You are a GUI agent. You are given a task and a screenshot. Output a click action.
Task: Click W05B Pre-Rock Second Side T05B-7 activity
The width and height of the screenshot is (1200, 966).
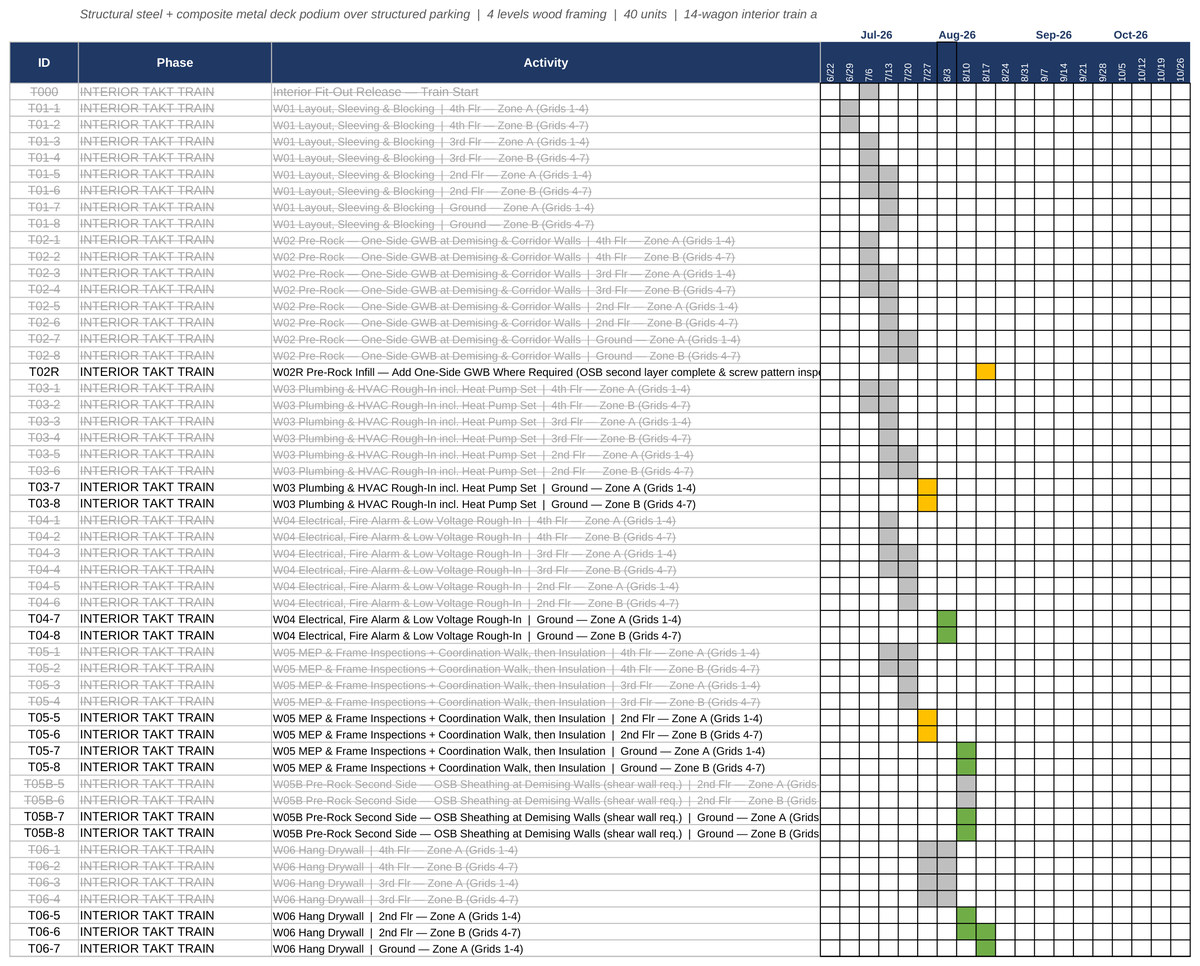click(546, 817)
